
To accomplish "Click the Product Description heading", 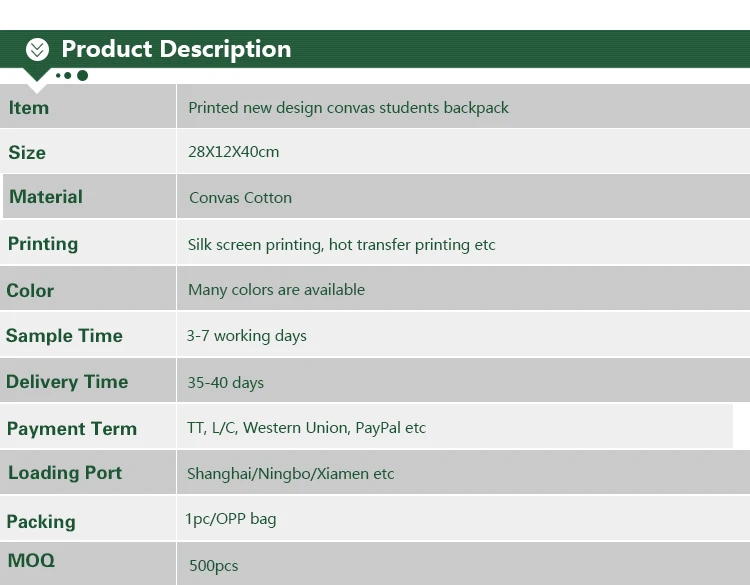I will coord(176,49).
